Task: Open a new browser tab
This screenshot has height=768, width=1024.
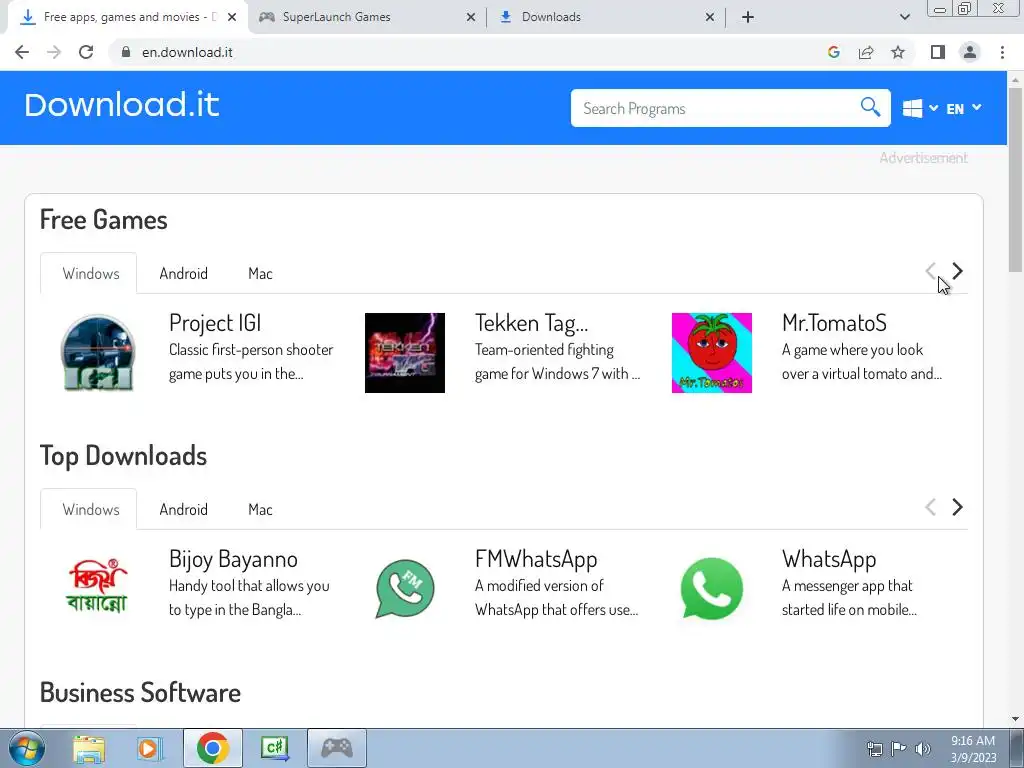Action: (748, 17)
